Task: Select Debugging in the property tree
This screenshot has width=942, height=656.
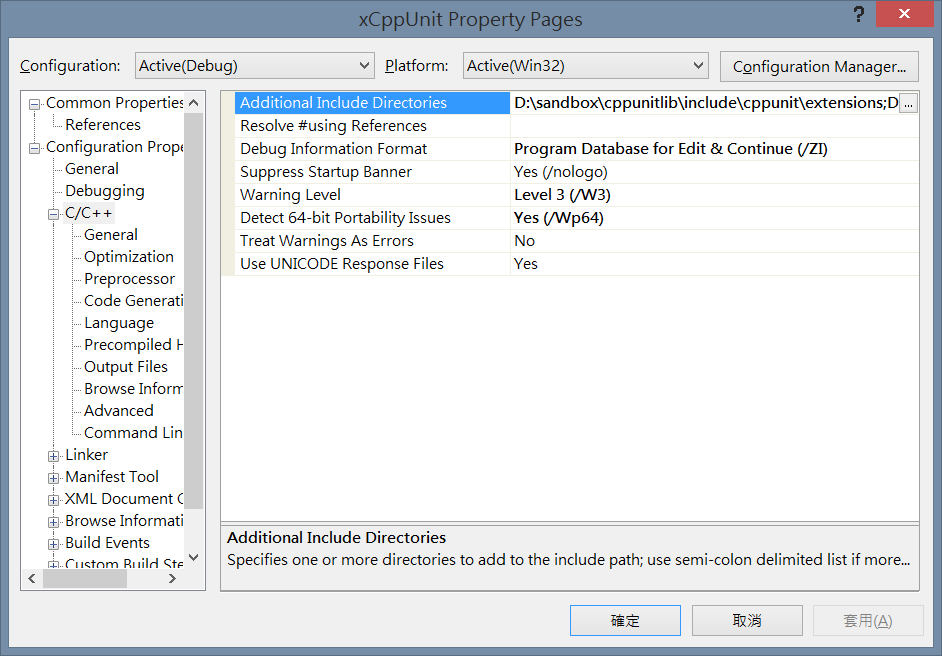Action: click(x=105, y=191)
